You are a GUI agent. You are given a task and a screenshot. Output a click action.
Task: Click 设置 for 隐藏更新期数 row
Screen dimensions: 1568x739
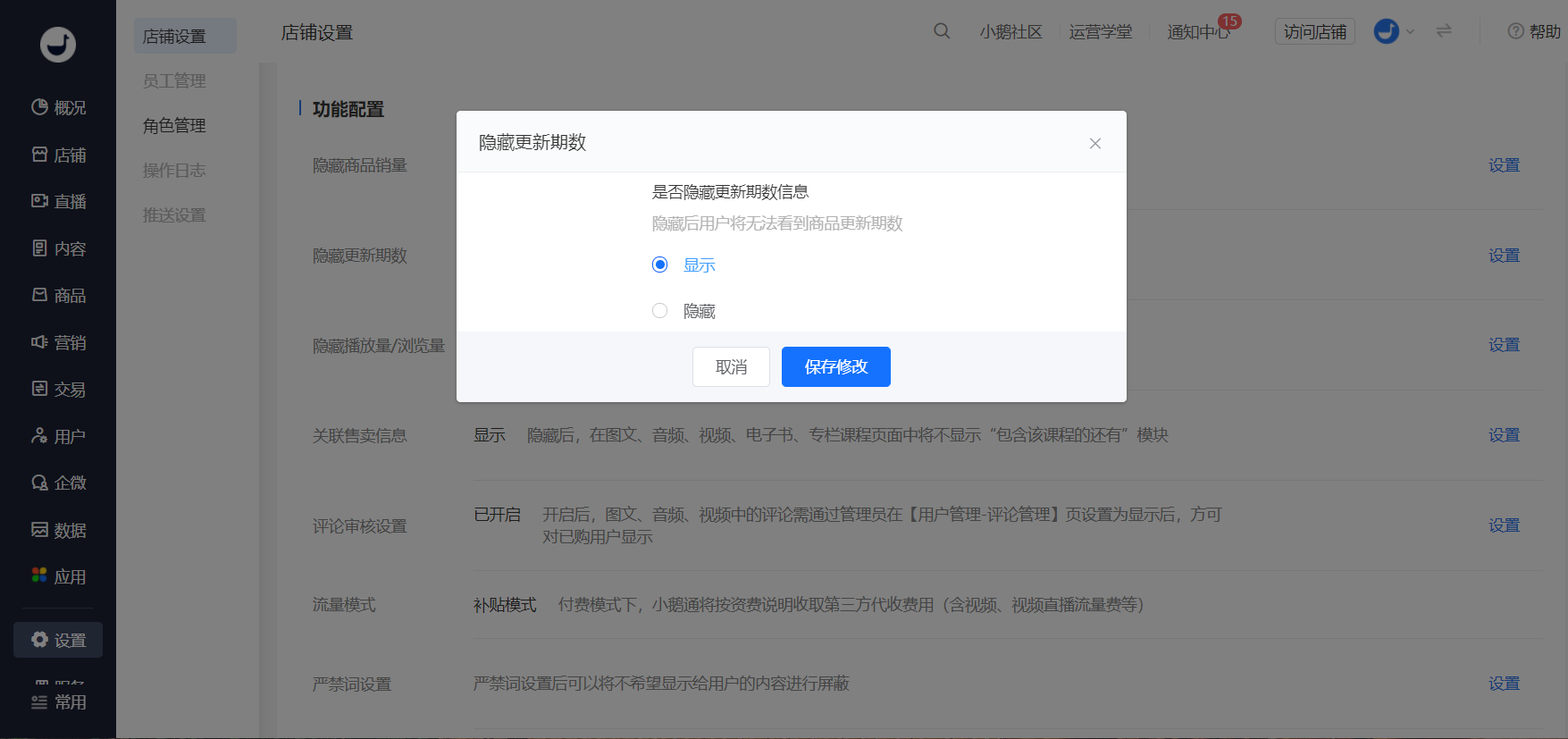point(1504,256)
